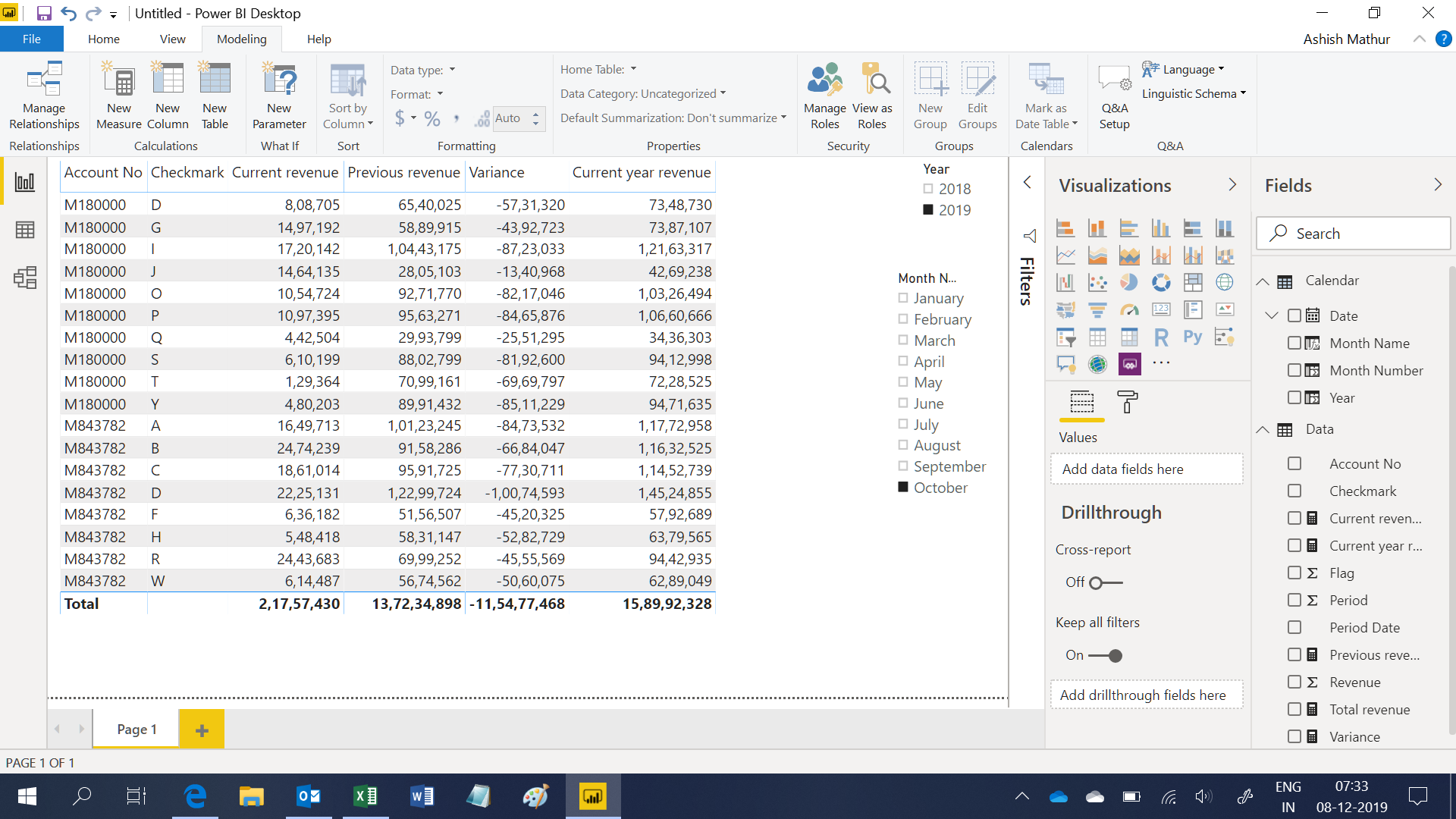This screenshot has height=819, width=1456.
Task: Open the Help ribbon tab
Action: [x=318, y=39]
